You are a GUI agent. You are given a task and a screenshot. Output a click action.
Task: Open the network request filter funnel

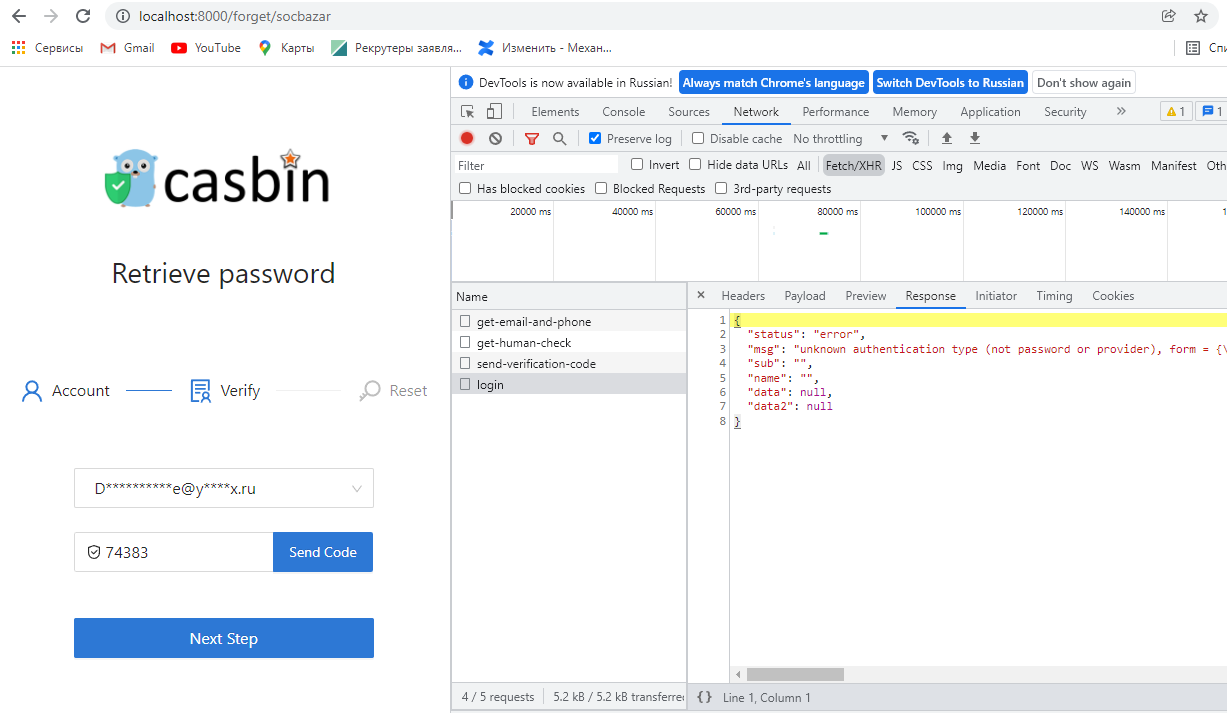[x=531, y=138]
